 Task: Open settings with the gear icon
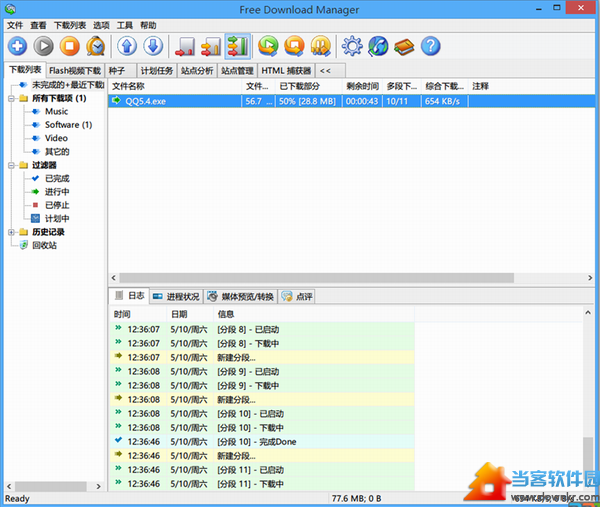pos(352,46)
